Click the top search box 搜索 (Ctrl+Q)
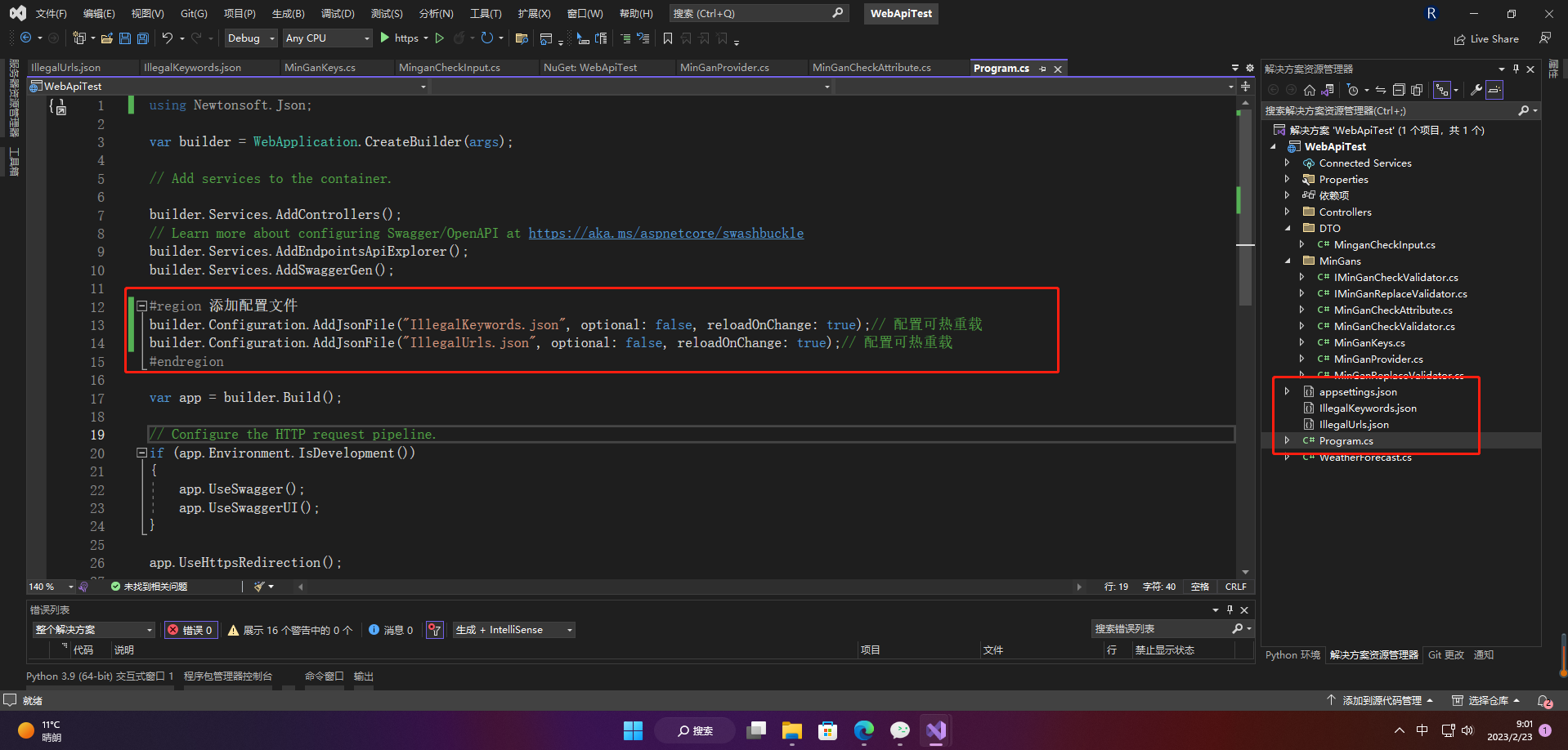 click(x=758, y=14)
